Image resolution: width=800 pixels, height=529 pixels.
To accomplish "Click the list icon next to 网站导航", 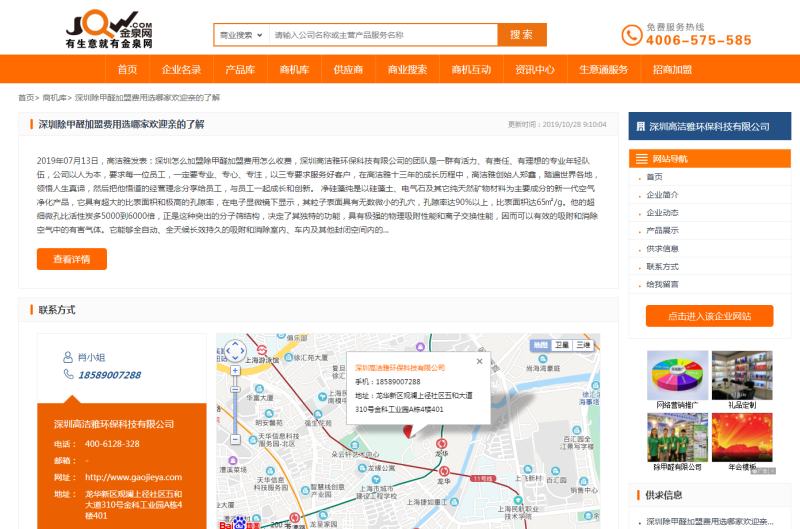I will (x=641, y=159).
